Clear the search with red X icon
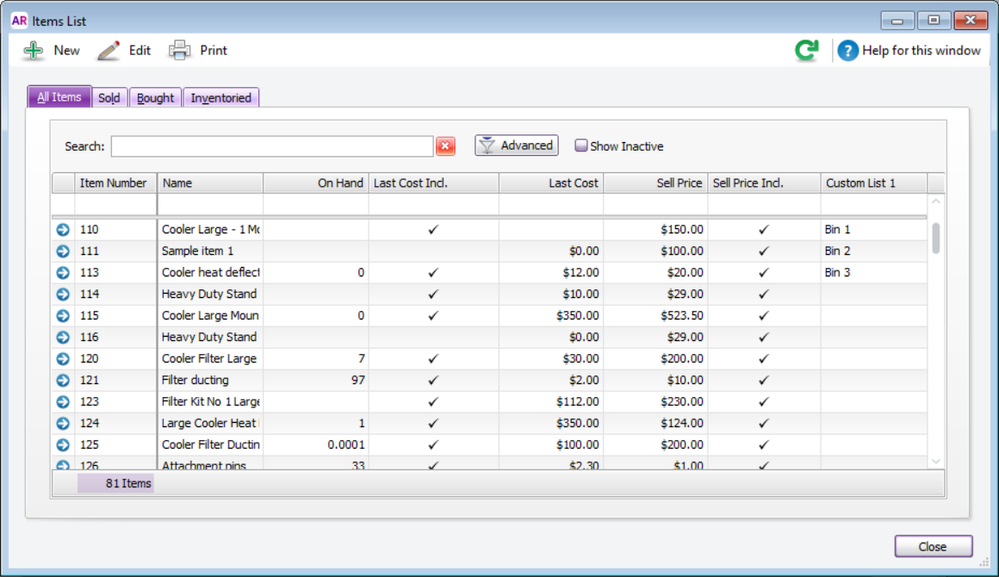Image resolution: width=999 pixels, height=577 pixels. click(x=445, y=147)
